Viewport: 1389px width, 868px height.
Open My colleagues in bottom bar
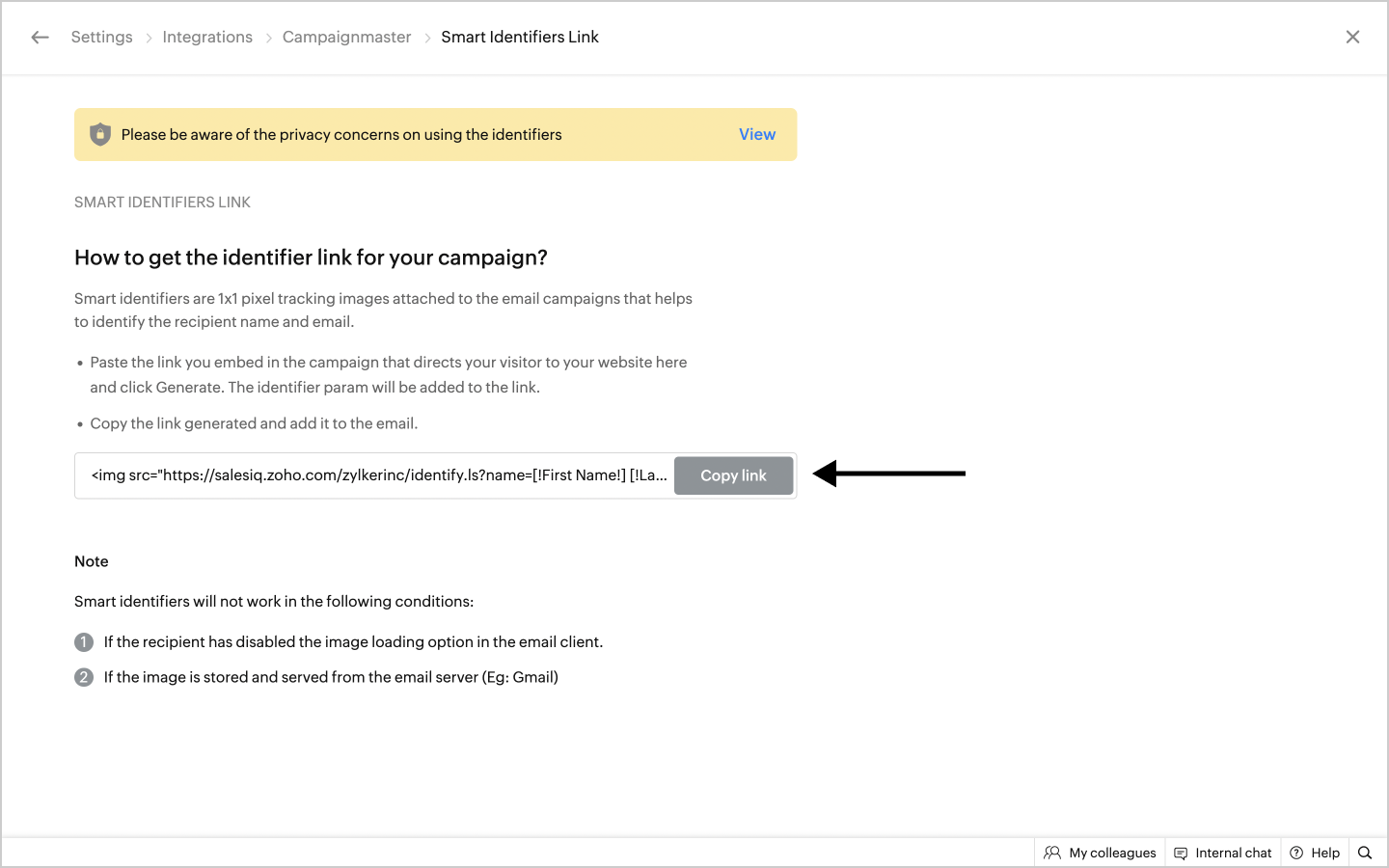pos(1100,853)
